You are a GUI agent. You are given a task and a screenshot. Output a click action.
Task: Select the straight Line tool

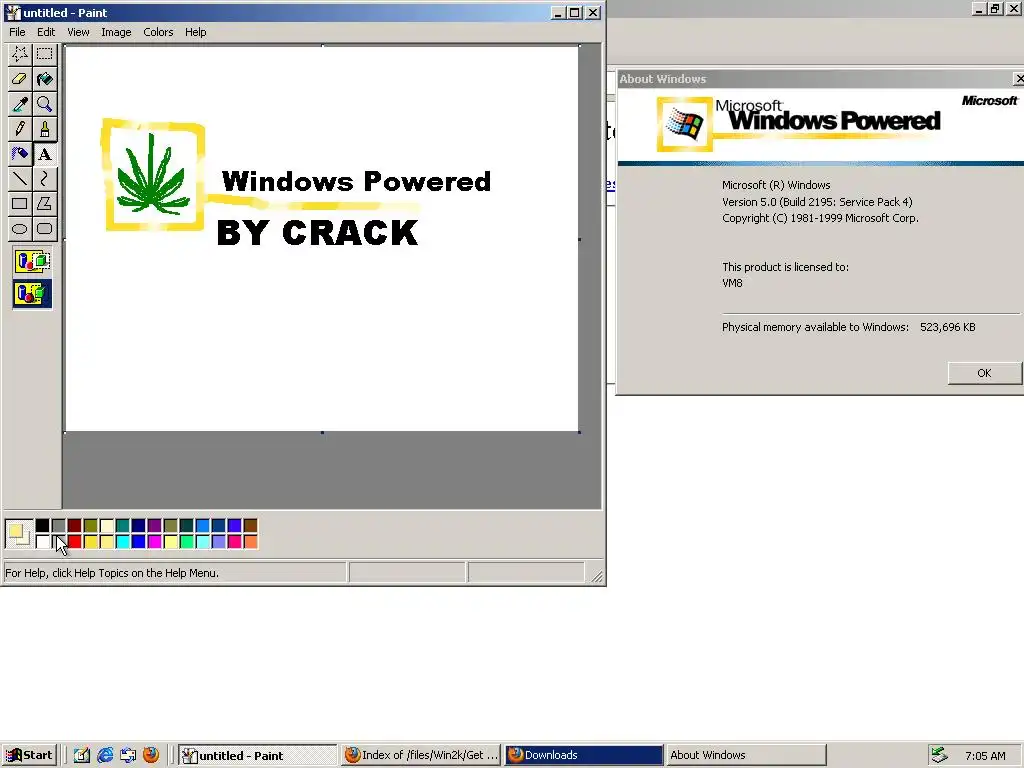pyautogui.click(x=20, y=178)
